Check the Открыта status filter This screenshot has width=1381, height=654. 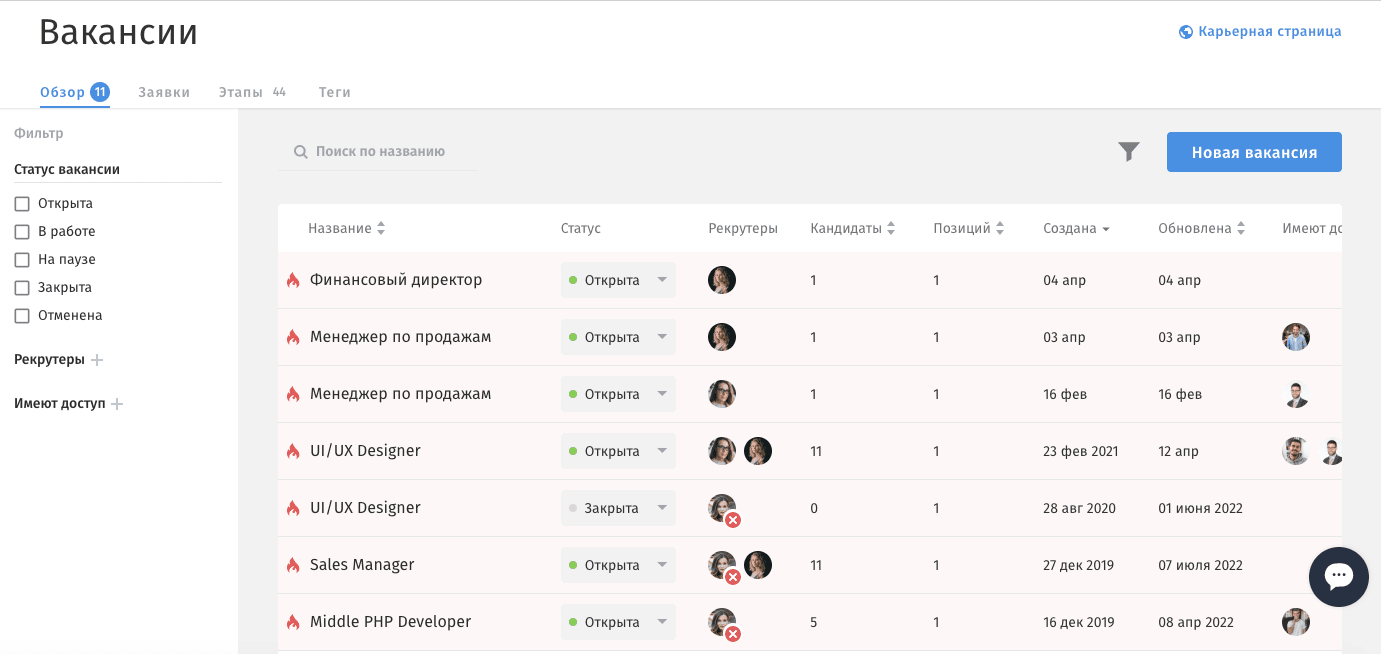point(22,204)
